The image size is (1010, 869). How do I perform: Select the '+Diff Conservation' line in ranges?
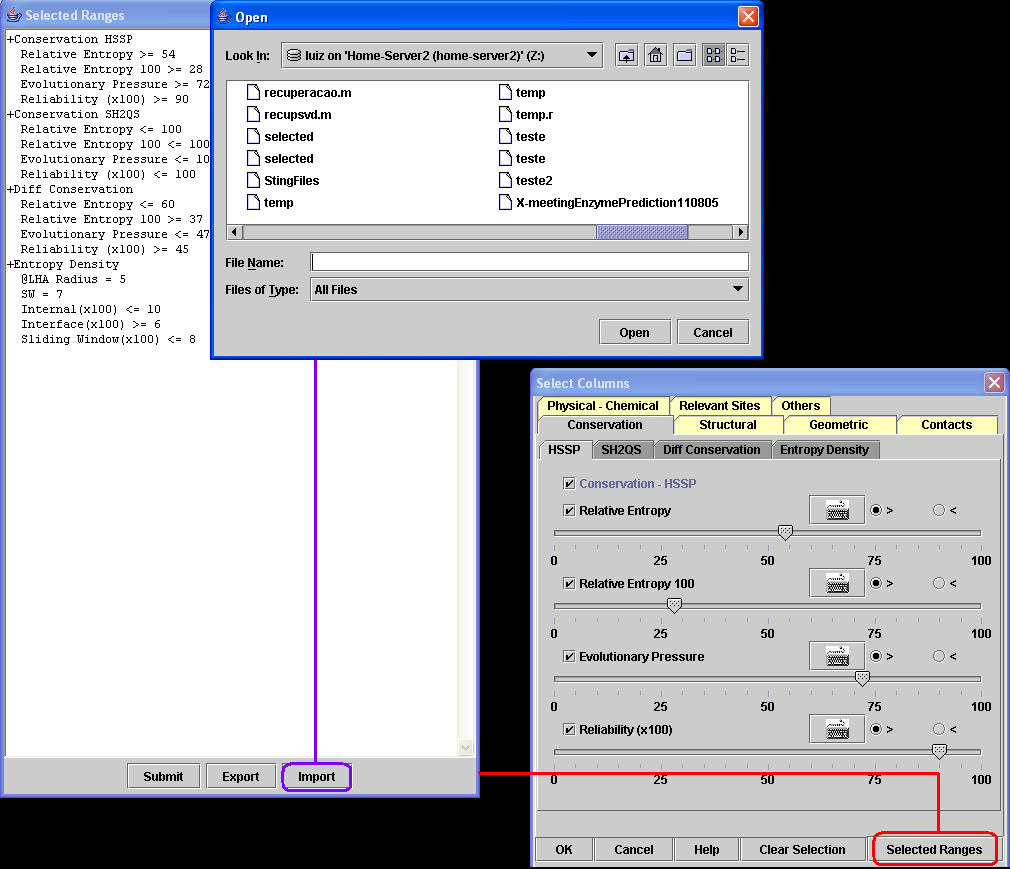point(70,189)
